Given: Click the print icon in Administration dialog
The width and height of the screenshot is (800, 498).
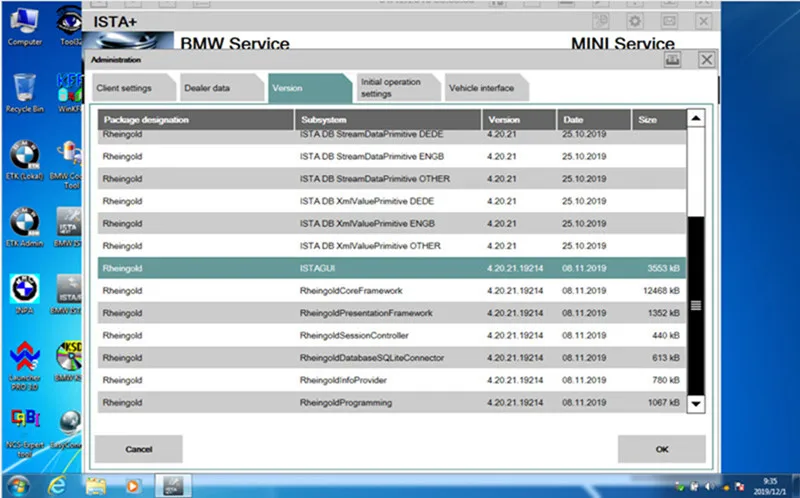Looking at the screenshot, I should [x=672, y=61].
